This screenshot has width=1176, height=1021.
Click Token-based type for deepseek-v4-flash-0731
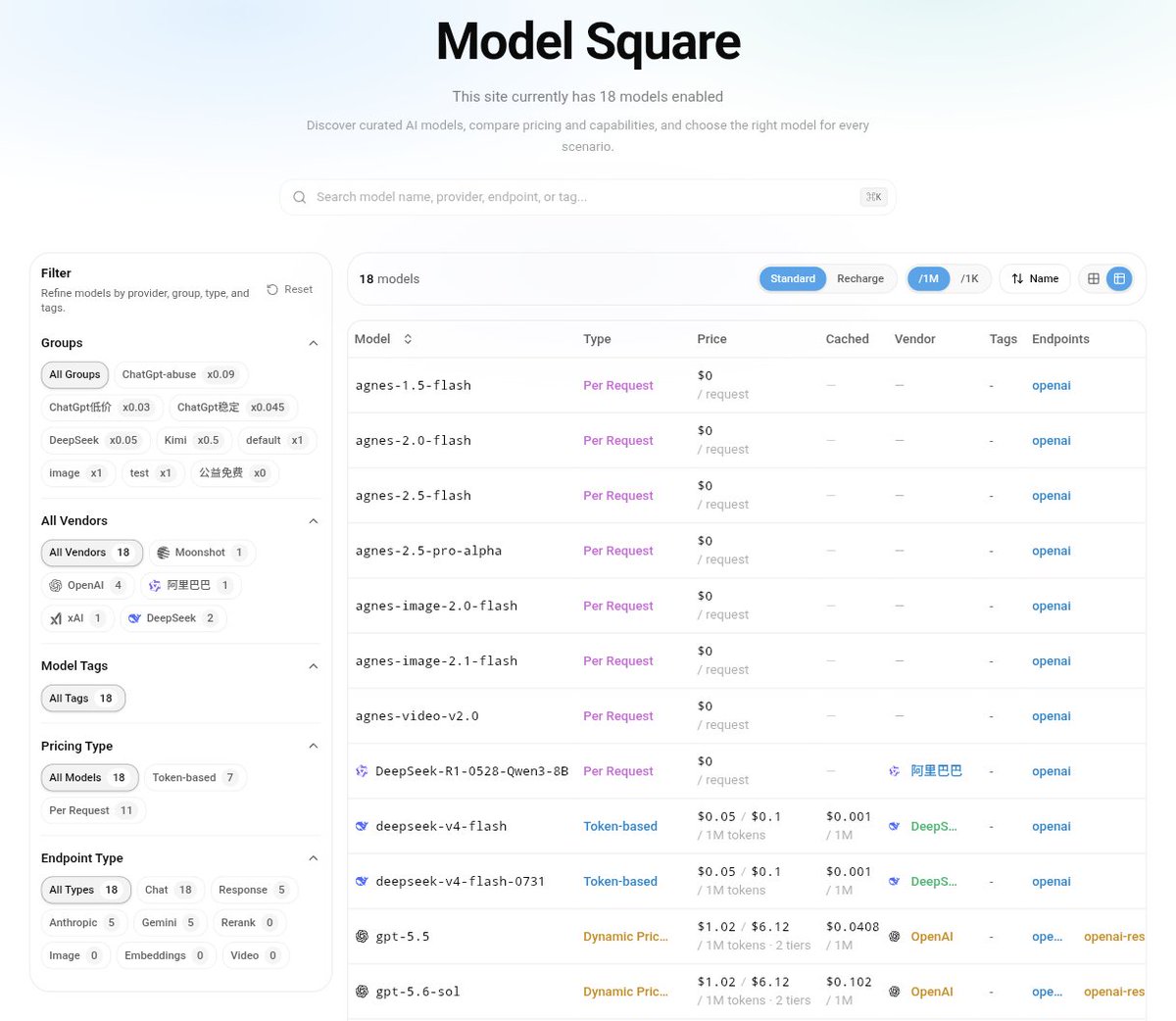[620, 881]
